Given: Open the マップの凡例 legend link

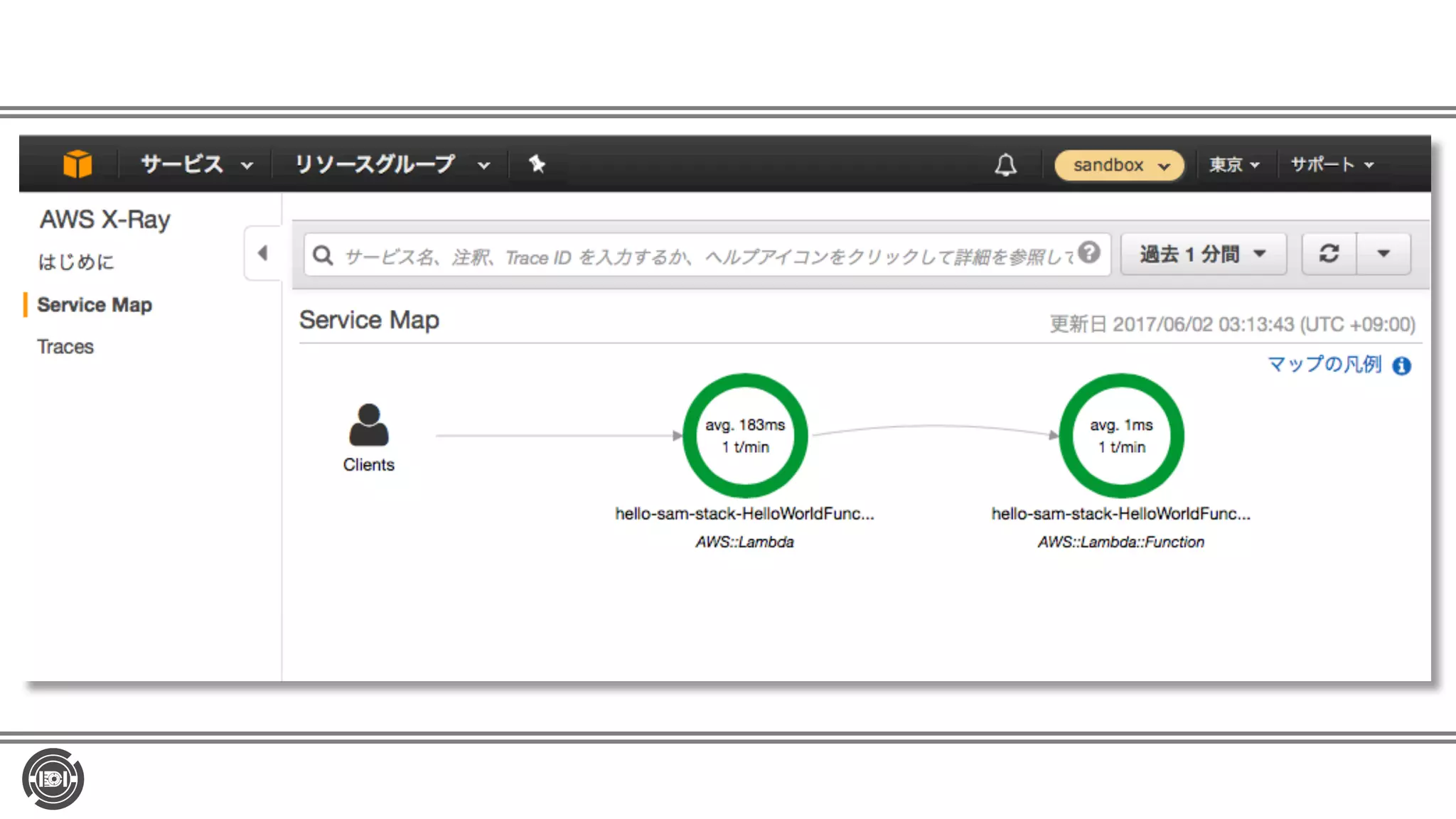Looking at the screenshot, I should click(x=1324, y=365).
